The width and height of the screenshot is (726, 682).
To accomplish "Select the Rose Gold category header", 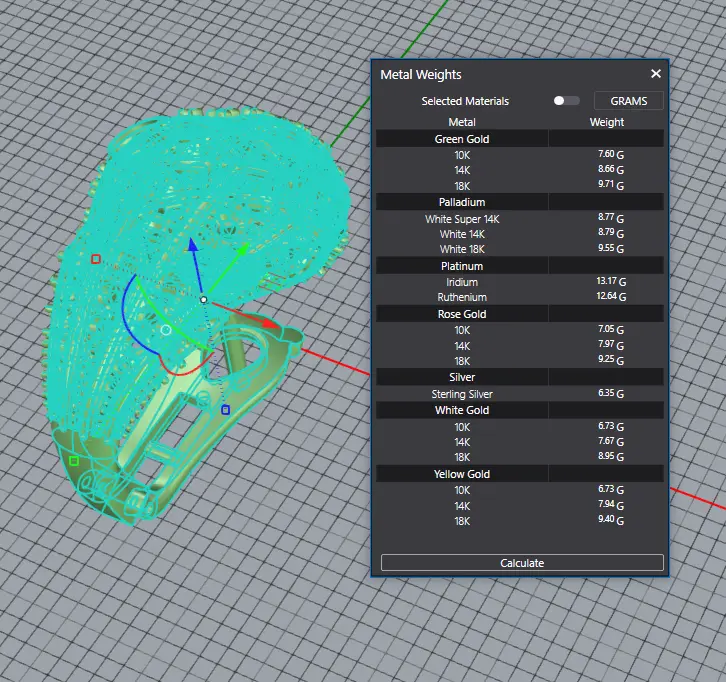I will tap(462, 314).
